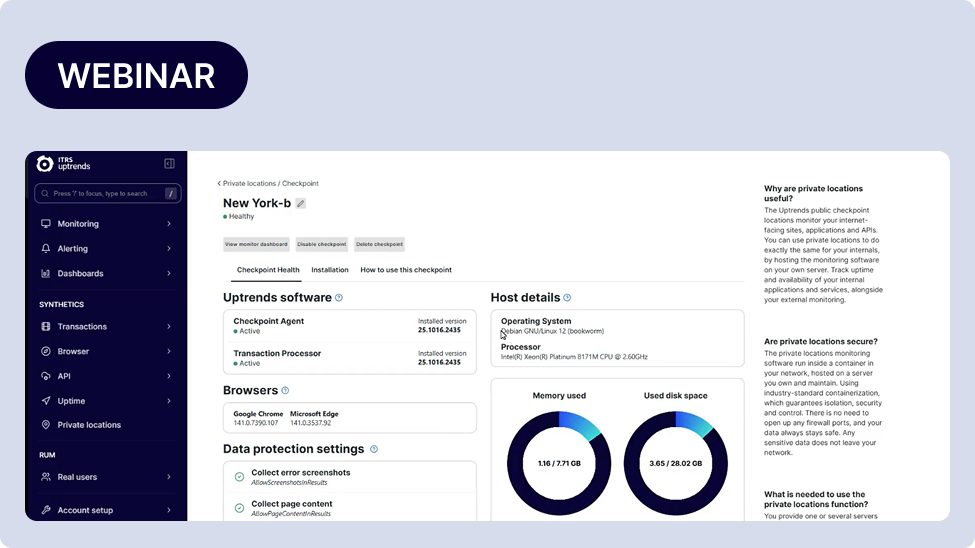Viewport: 975px width, 548px height.
Task: Expand the Alerting menu chevron
Action: click(x=169, y=248)
